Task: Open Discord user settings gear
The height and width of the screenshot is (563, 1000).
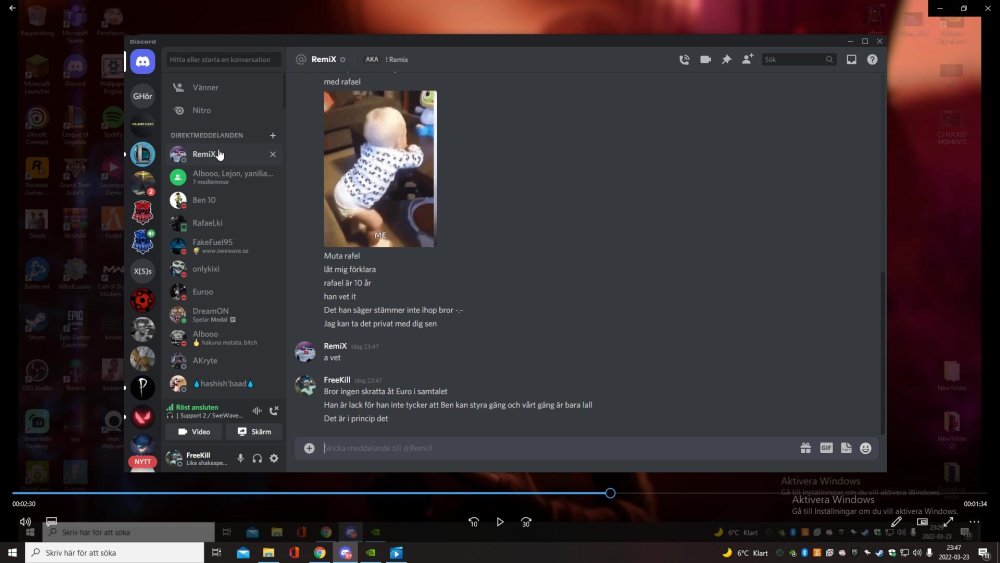Action: click(x=274, y=458)
